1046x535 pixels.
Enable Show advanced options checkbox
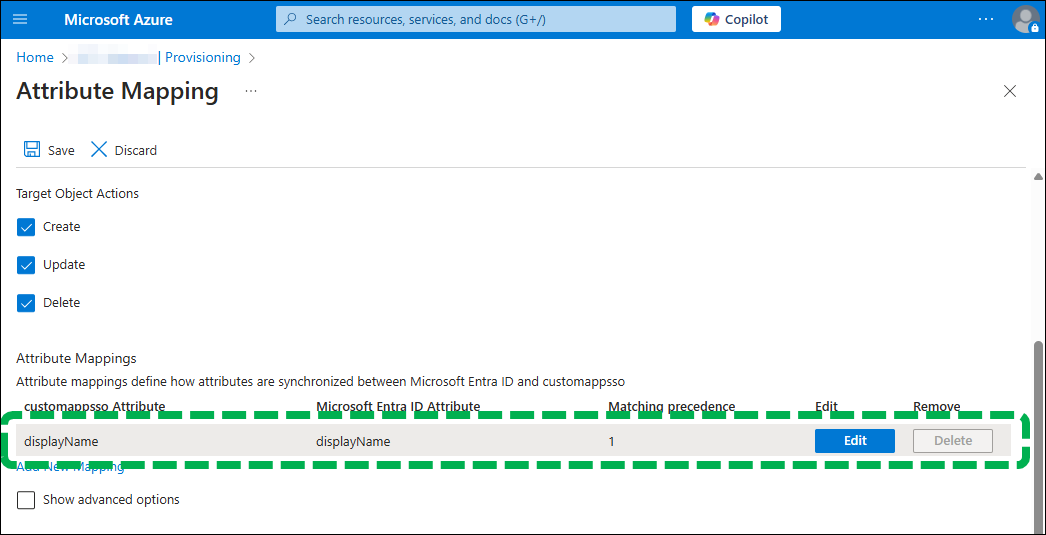click(26, 499)
